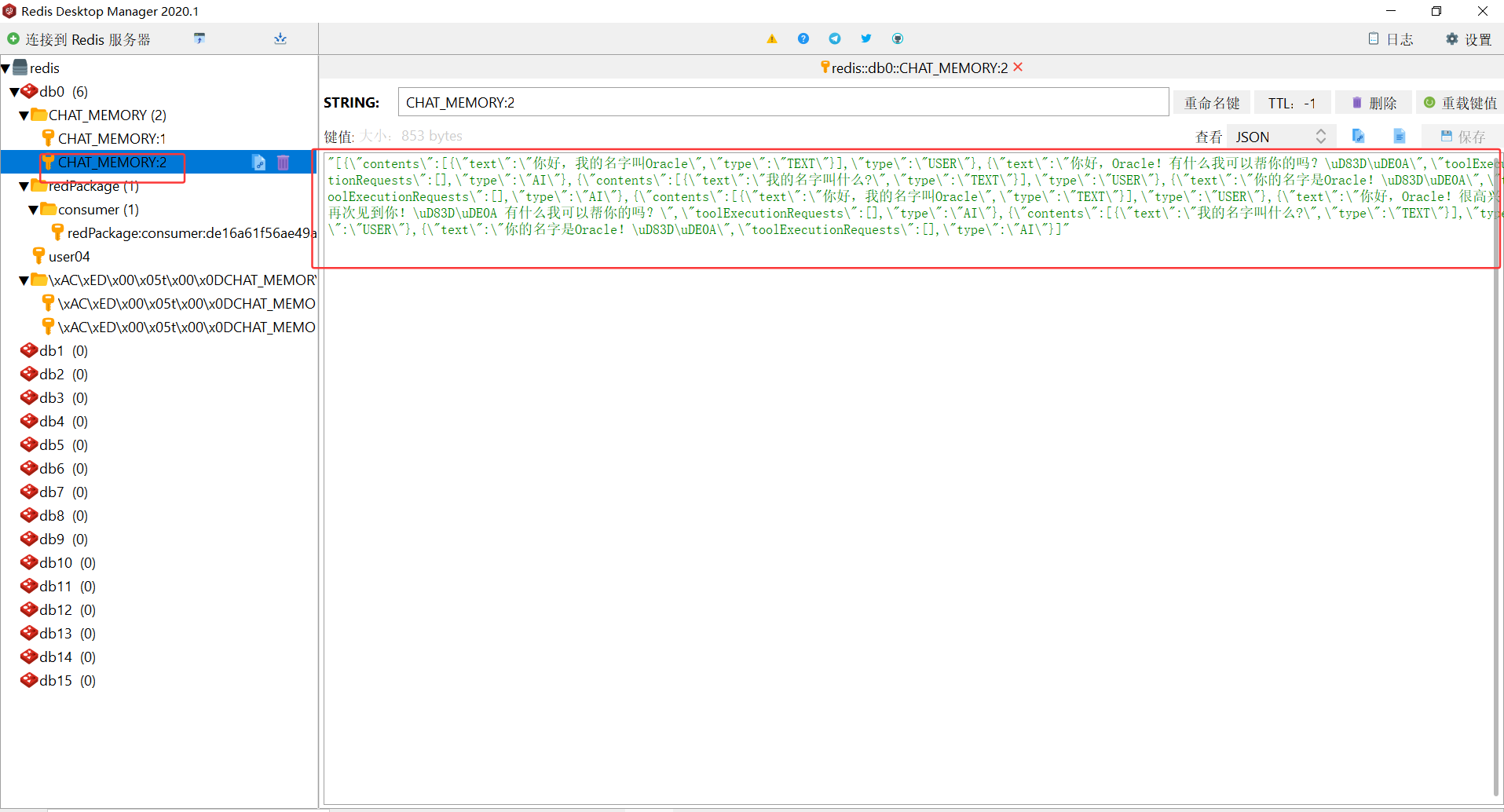Click the blue question mark help icon
The height and width of the screenshot is (812, 1504).
click(x=803, y=38)
